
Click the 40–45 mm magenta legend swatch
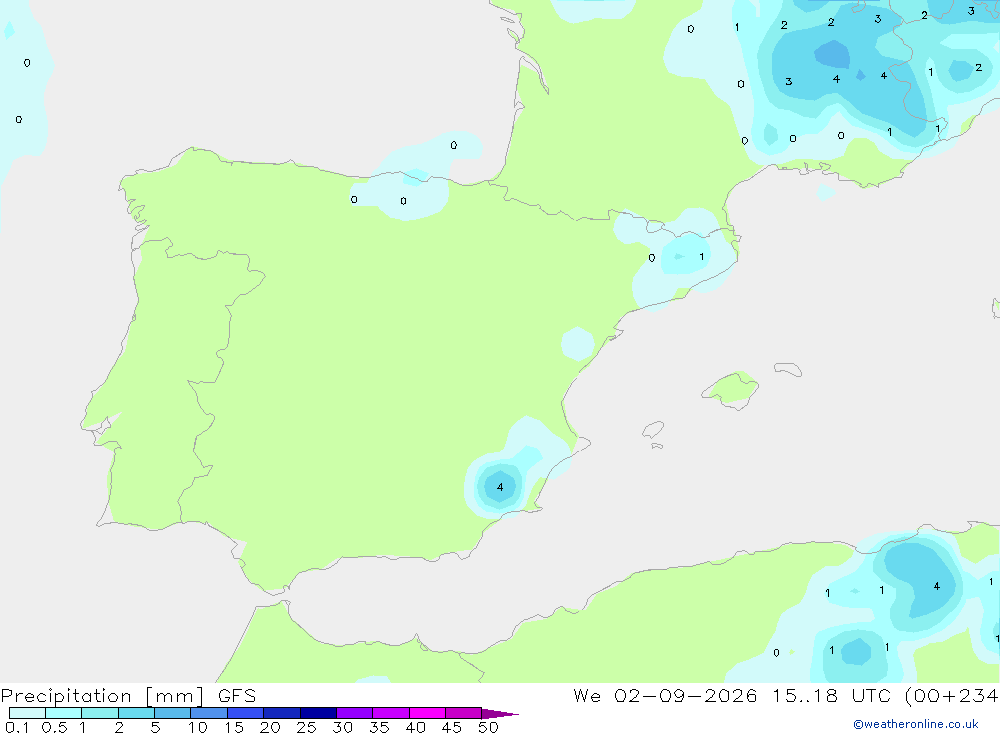pyautogui.click(x=427, y=713)
